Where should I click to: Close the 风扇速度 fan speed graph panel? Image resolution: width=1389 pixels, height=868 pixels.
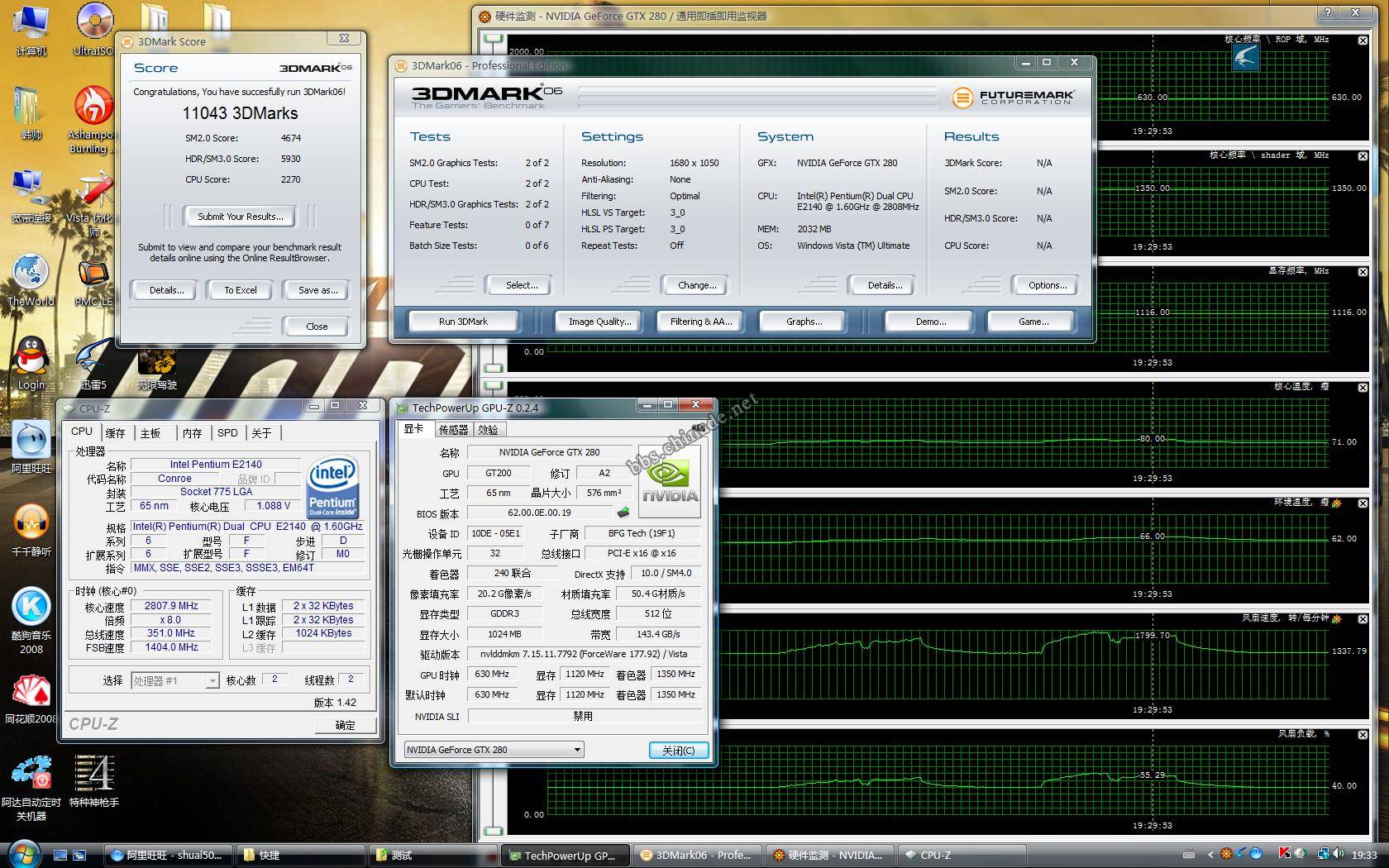click(x=1363, y=618)
